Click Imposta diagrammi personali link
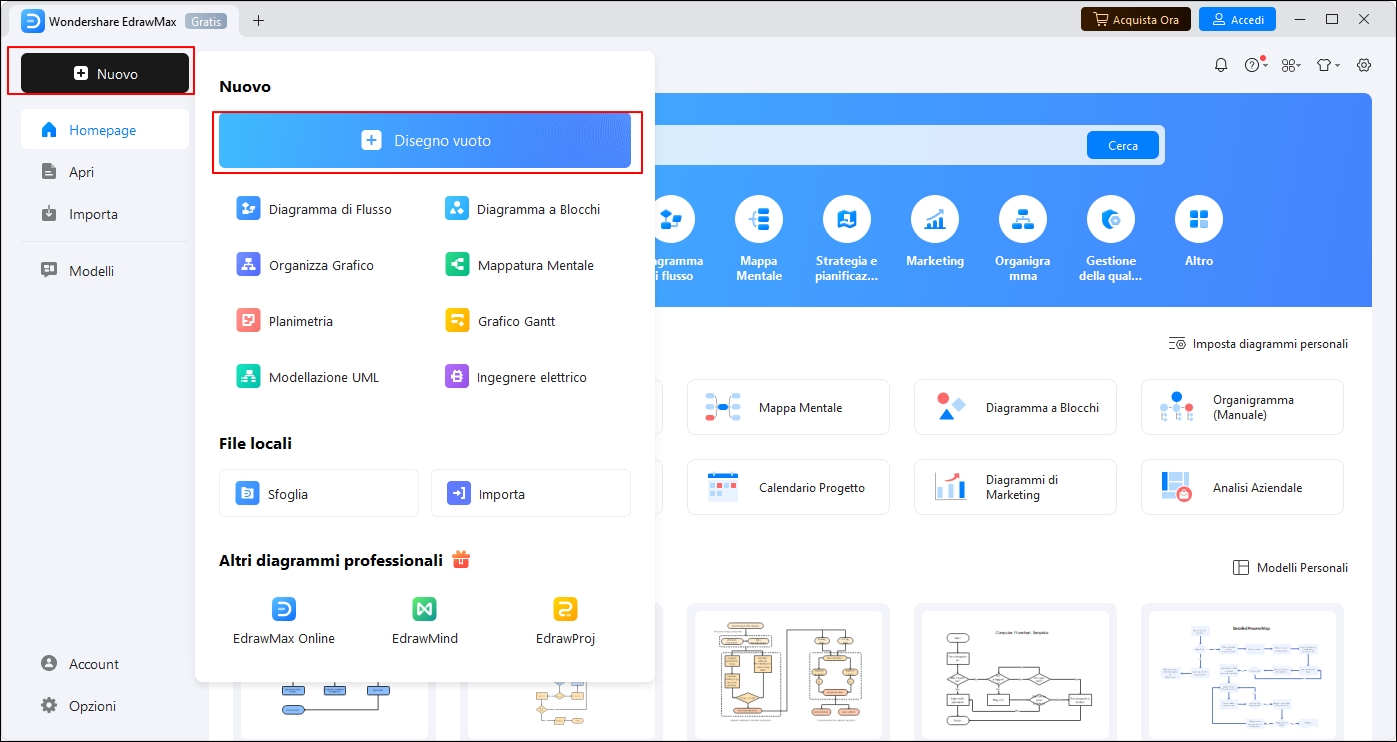The image size is (1397, 742). (x=1258, y=344)
